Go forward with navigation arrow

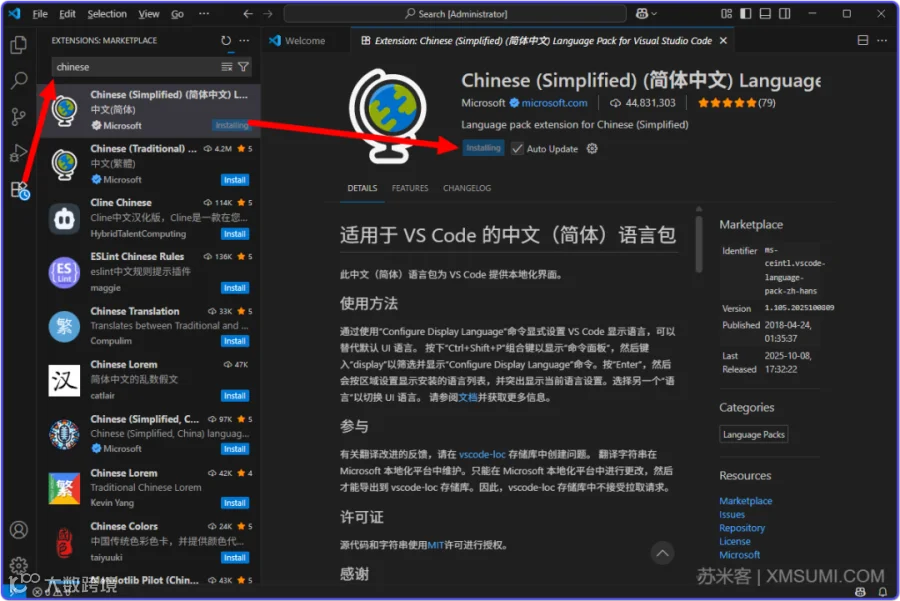(267, 14)
